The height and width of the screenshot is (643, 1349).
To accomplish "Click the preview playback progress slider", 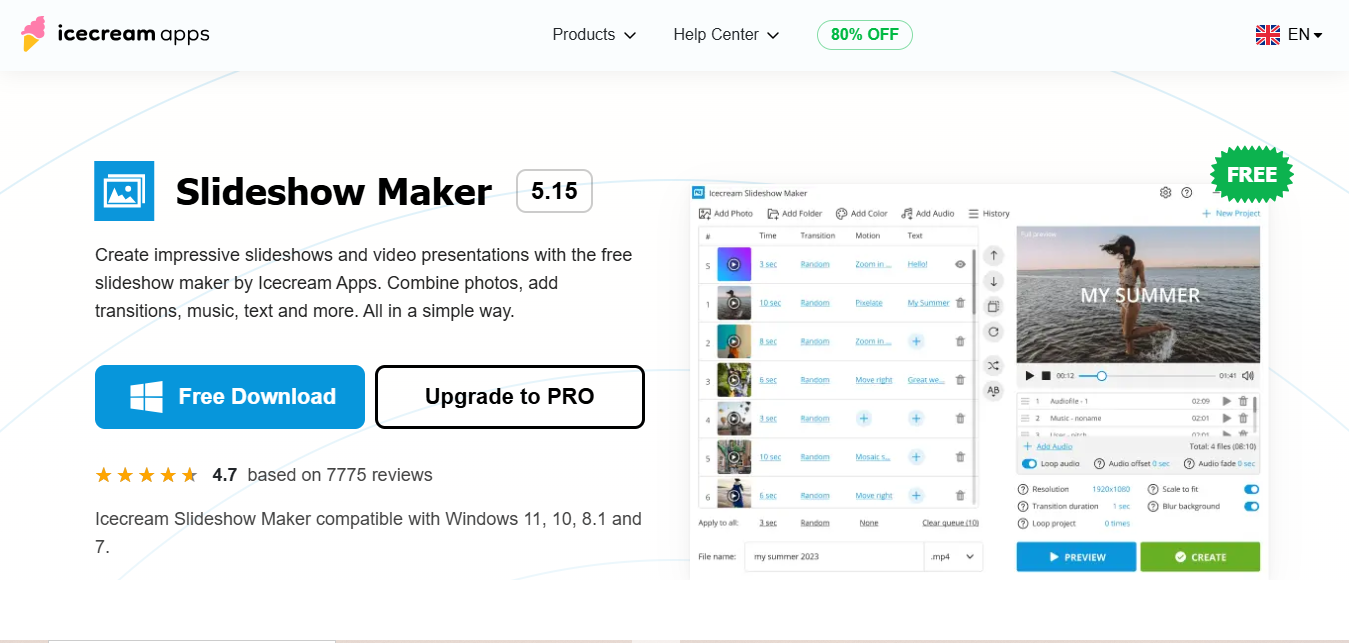I will pyautogui.click(x=1145, y=376).
